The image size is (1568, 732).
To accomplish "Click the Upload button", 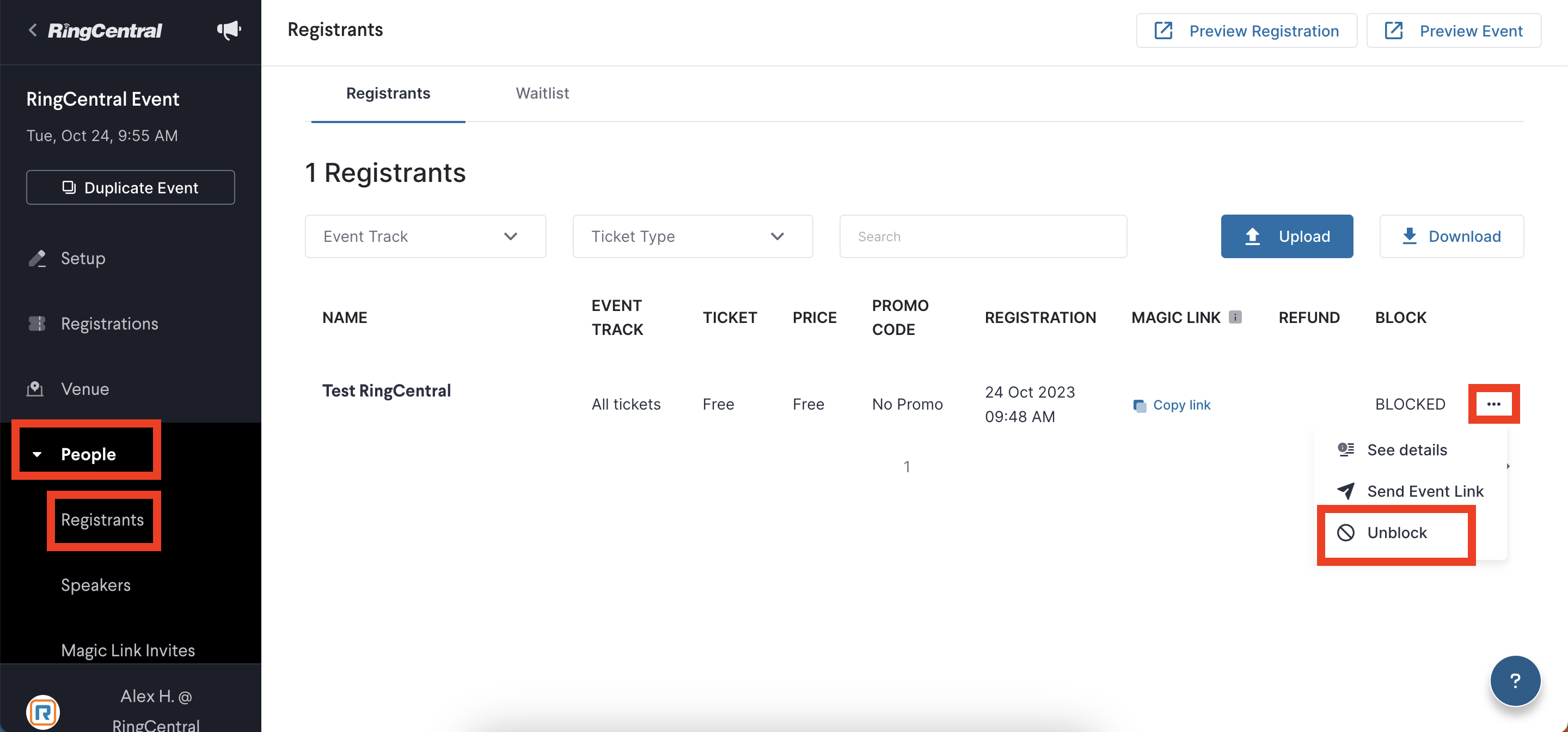I will coord(1287,236).
